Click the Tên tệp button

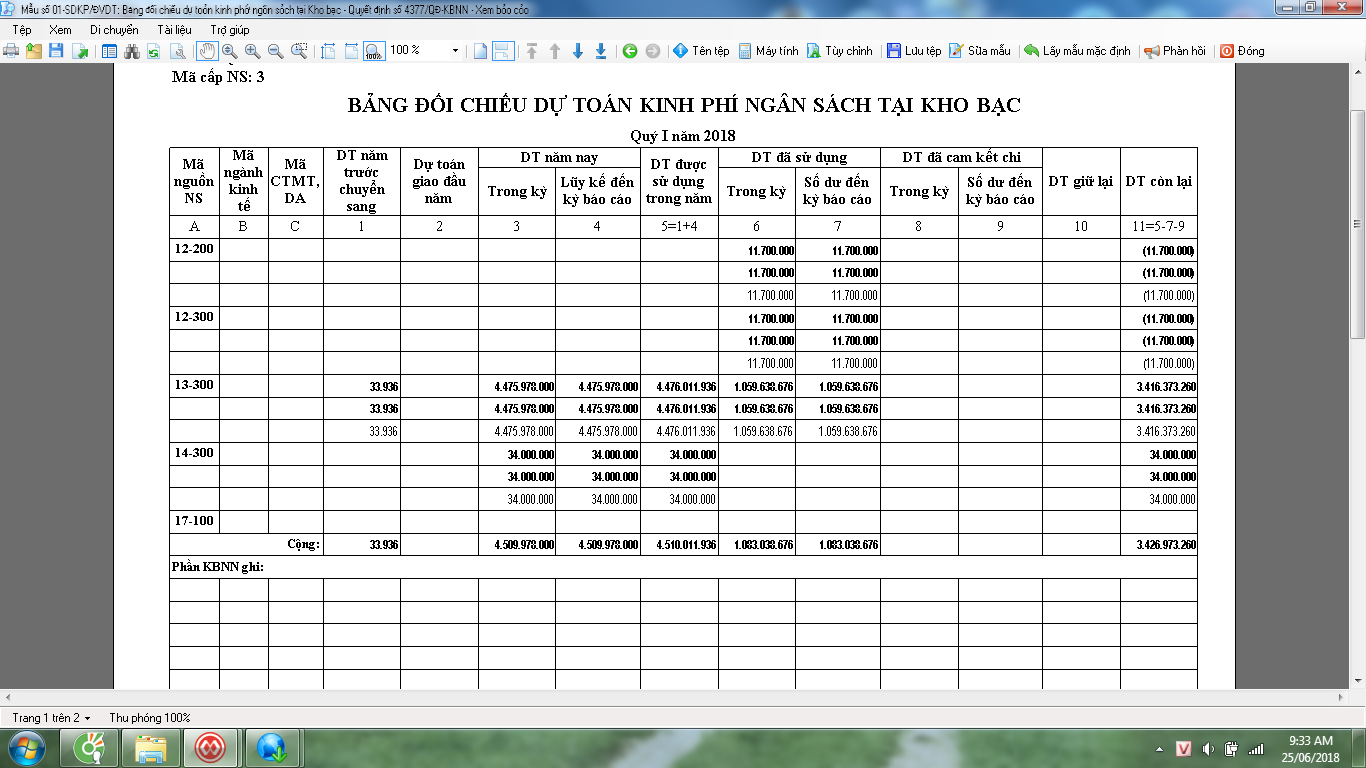tap(701, 51)
